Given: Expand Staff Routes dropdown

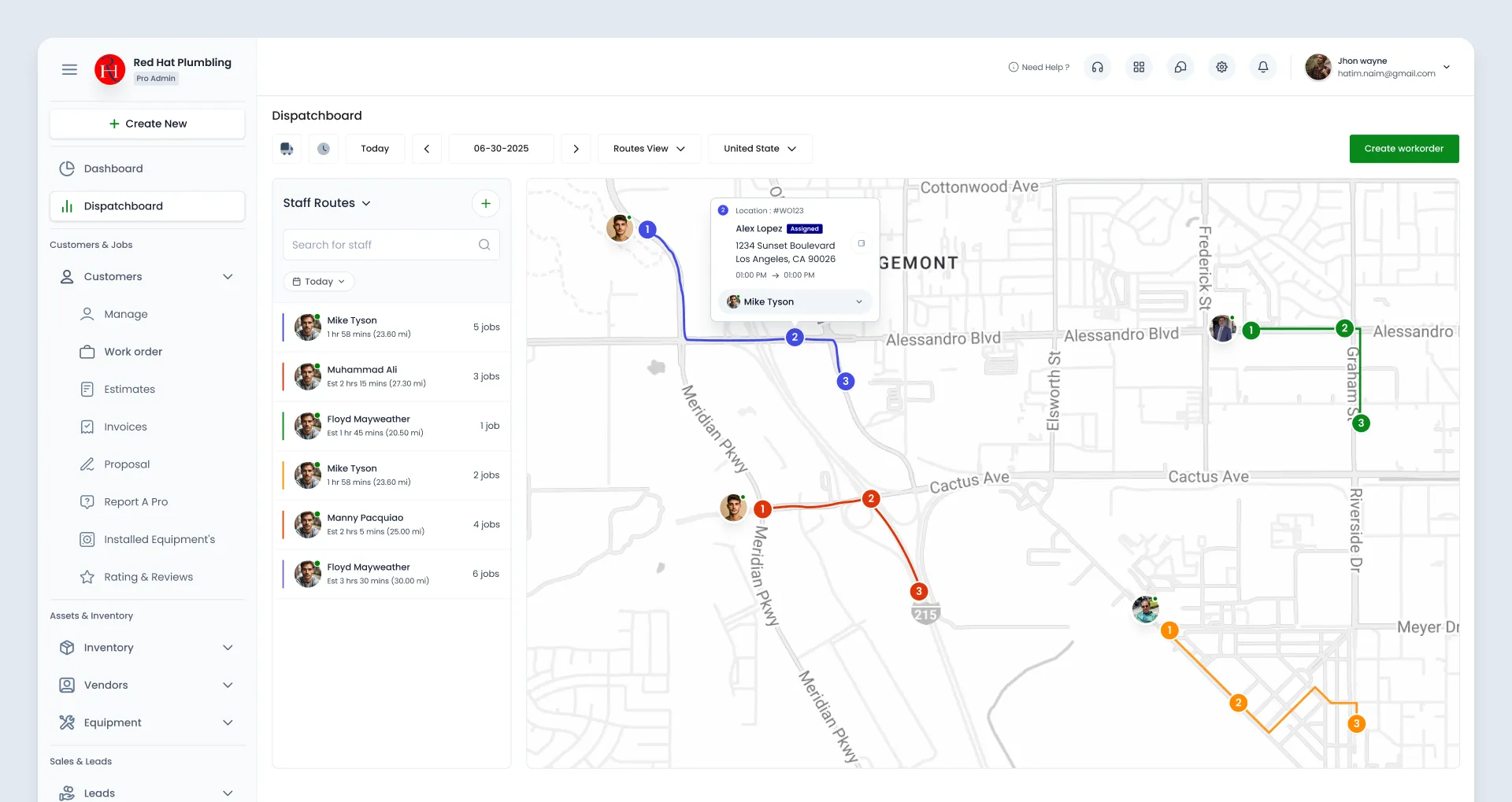Looking at the screenshot, I should 327,203.
